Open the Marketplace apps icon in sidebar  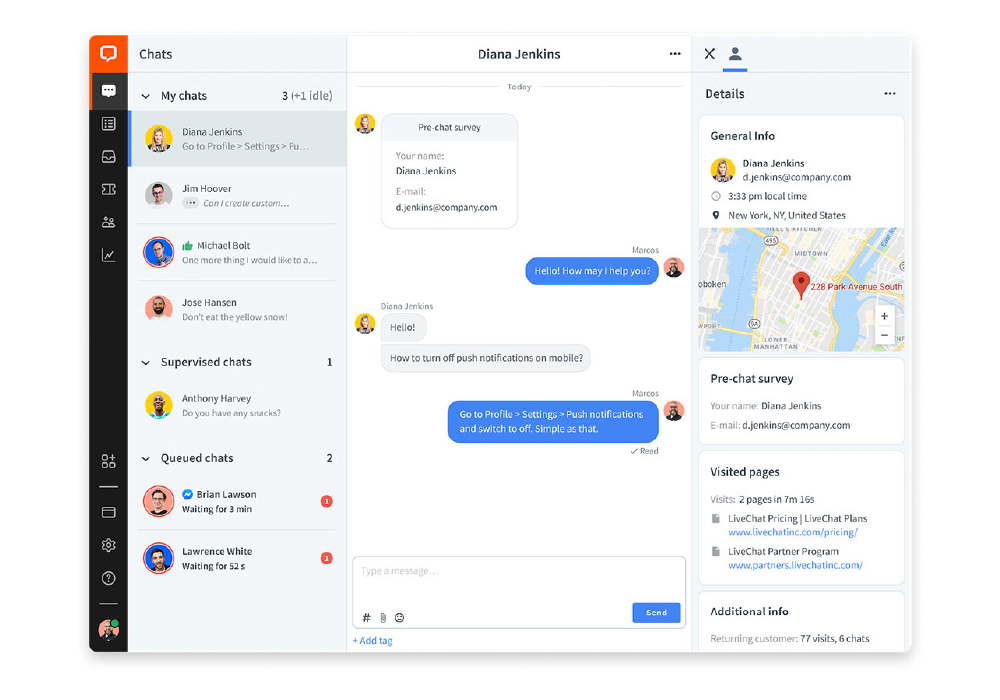(108, 461)
